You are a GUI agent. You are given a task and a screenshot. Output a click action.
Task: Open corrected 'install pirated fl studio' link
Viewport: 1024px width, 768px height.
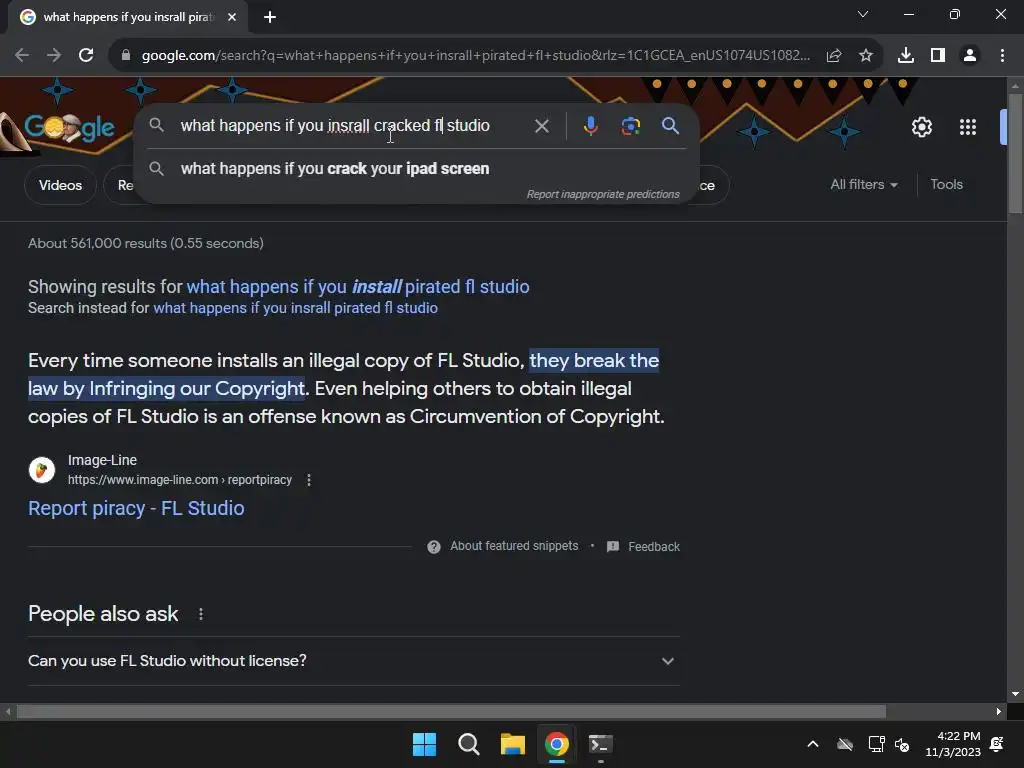(x=358, y=287)
